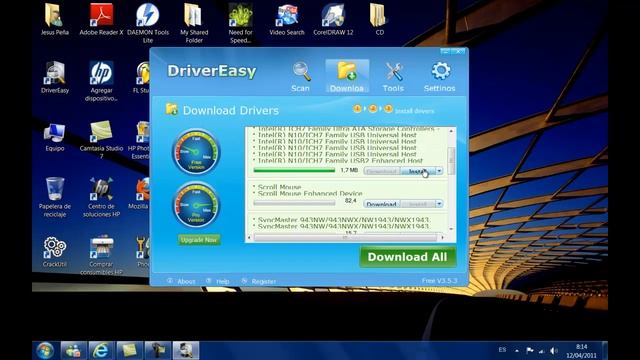This screenshot has height=360, width=640.
Task: Expand dropdown arrow beside Scroll Mouse Download
Action: click(x=439, y=204)
